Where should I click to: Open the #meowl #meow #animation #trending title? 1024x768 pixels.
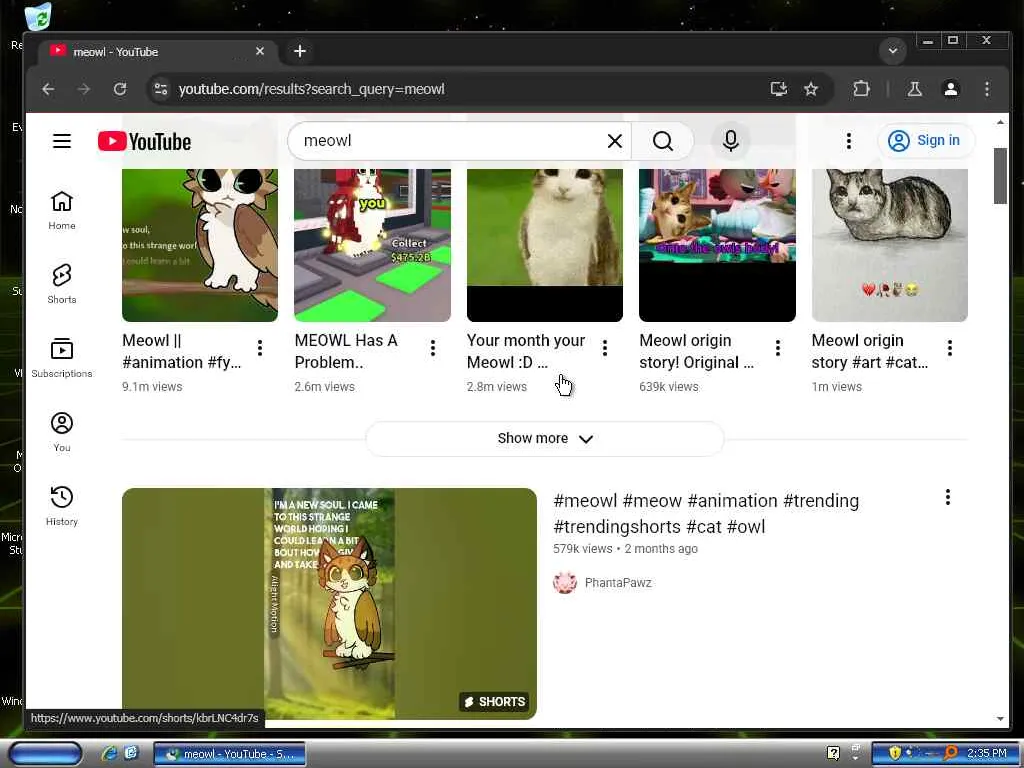click(706, 513)
